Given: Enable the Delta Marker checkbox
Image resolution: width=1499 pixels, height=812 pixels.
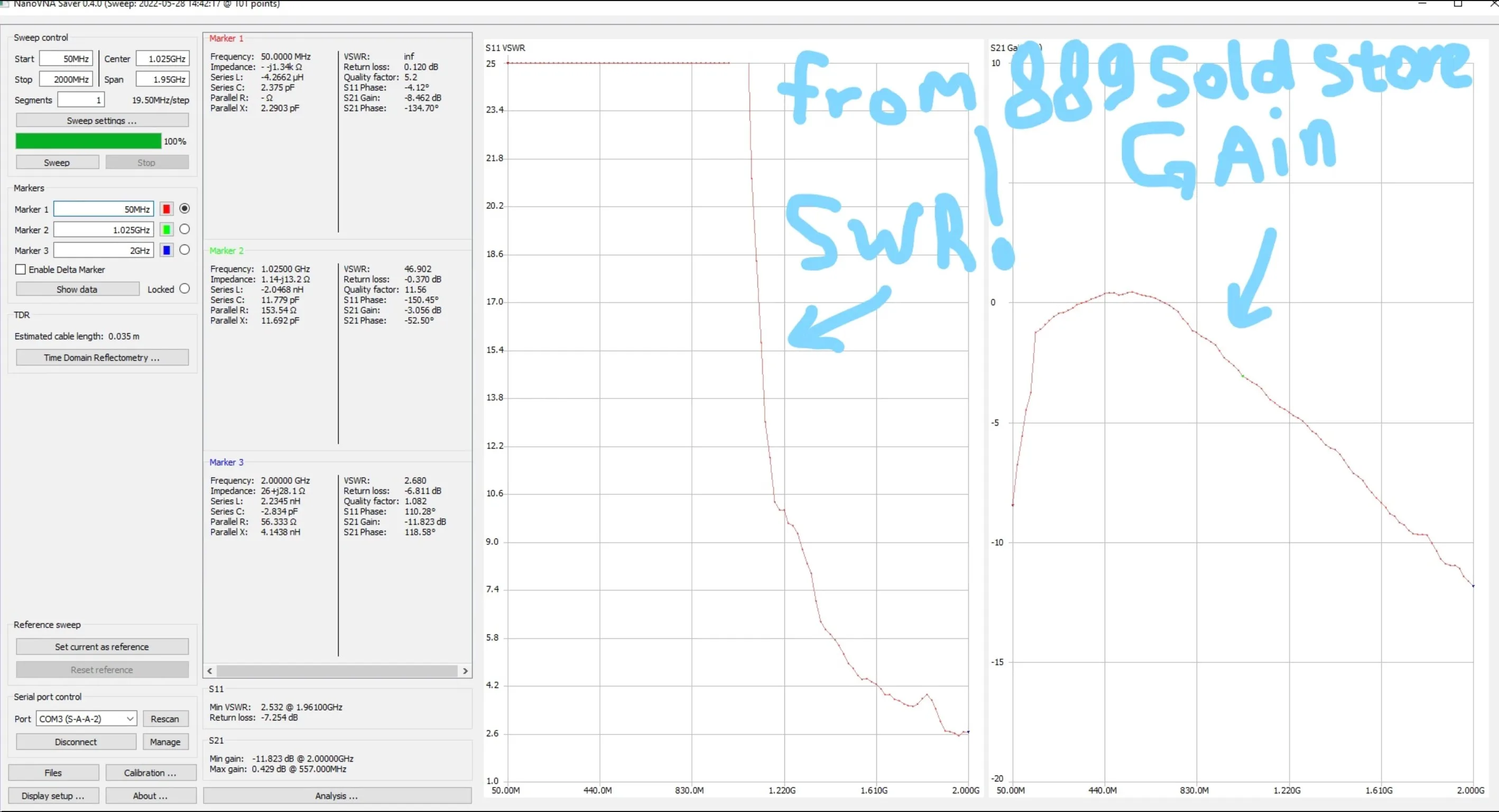Looking at the screenshot, I should tap(21, 269).
